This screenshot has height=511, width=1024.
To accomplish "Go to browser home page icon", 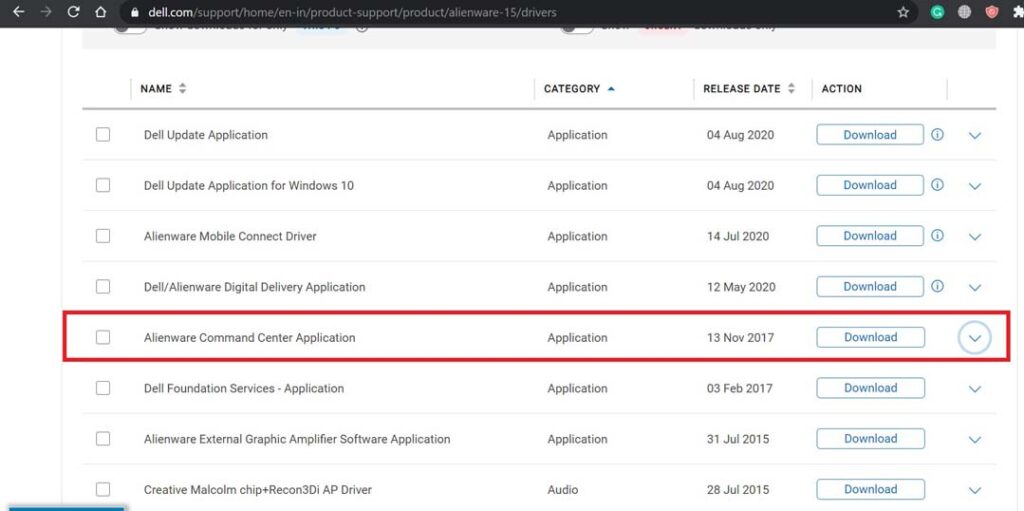I will [100, 13].
